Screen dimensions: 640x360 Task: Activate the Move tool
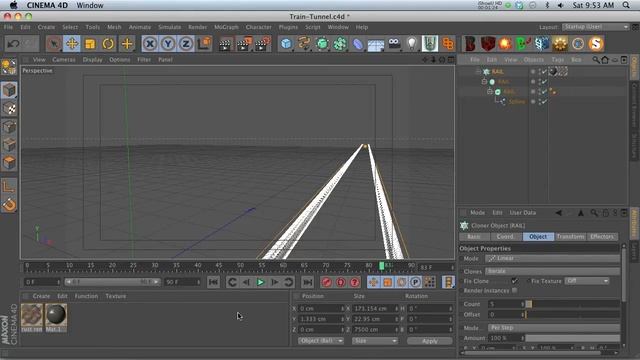point(72,44)
